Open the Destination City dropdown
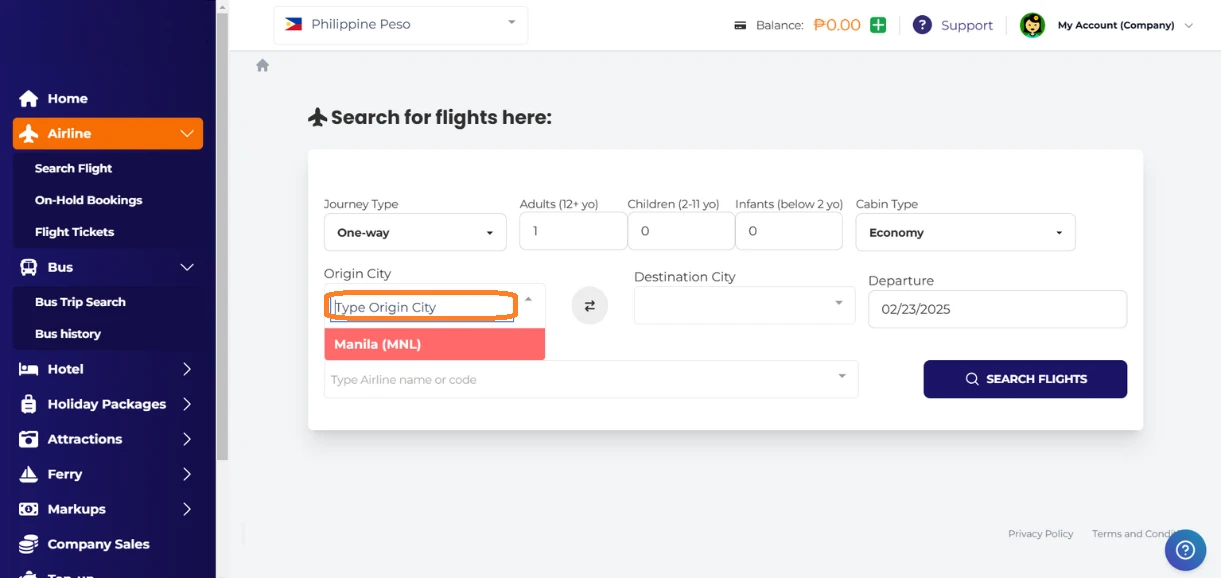Image resolution: width=1221 pixels, height=578 pixels. pyautogui.click(x=744, y=305)
